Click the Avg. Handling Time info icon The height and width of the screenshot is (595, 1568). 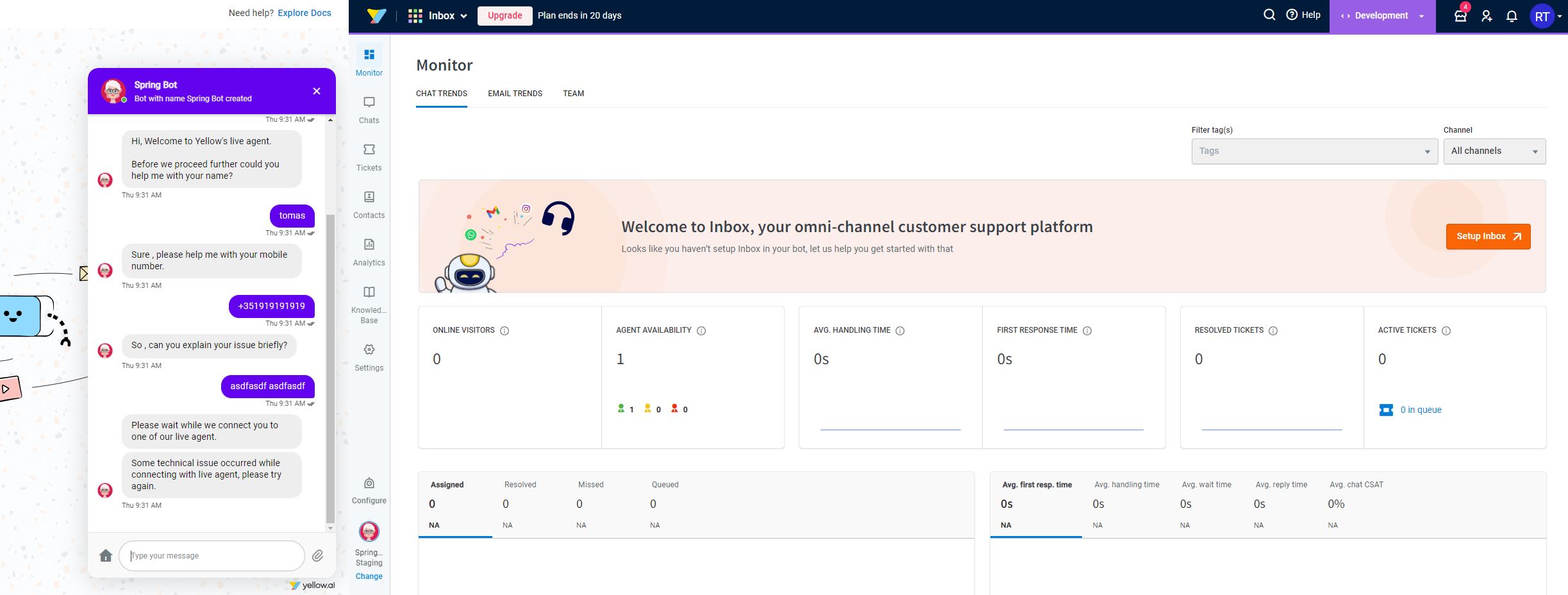[900, 331]
